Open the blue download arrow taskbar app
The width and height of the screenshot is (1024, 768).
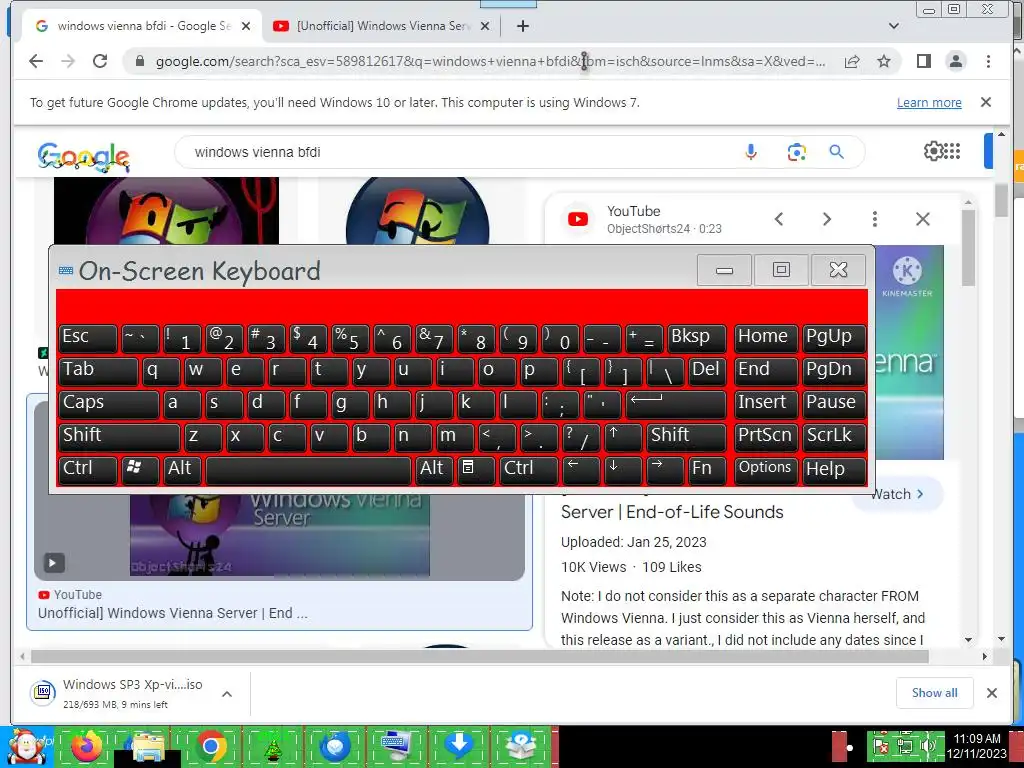458,746
